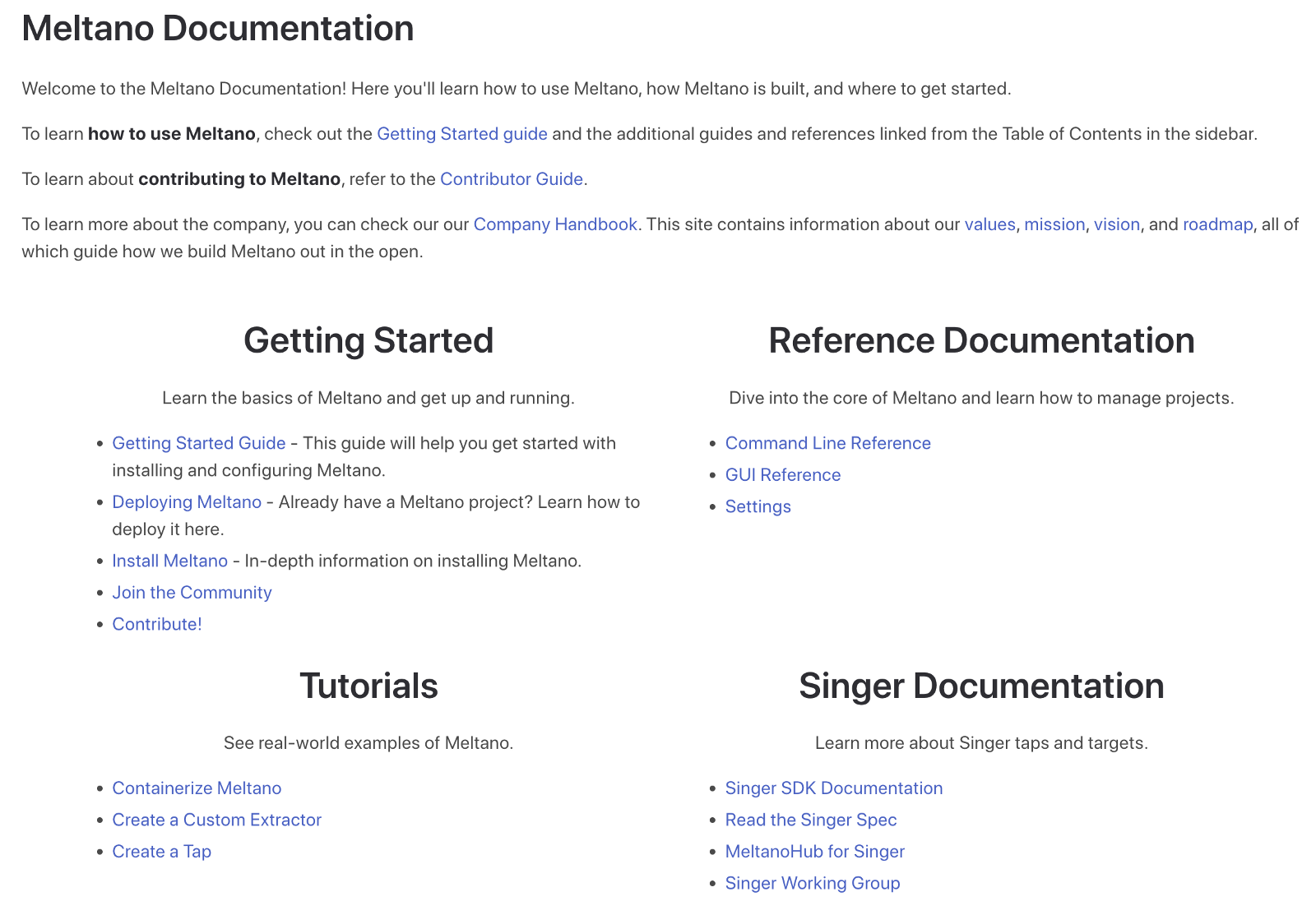
Task: Open Singer Working Group link
Action: point(813,883)
